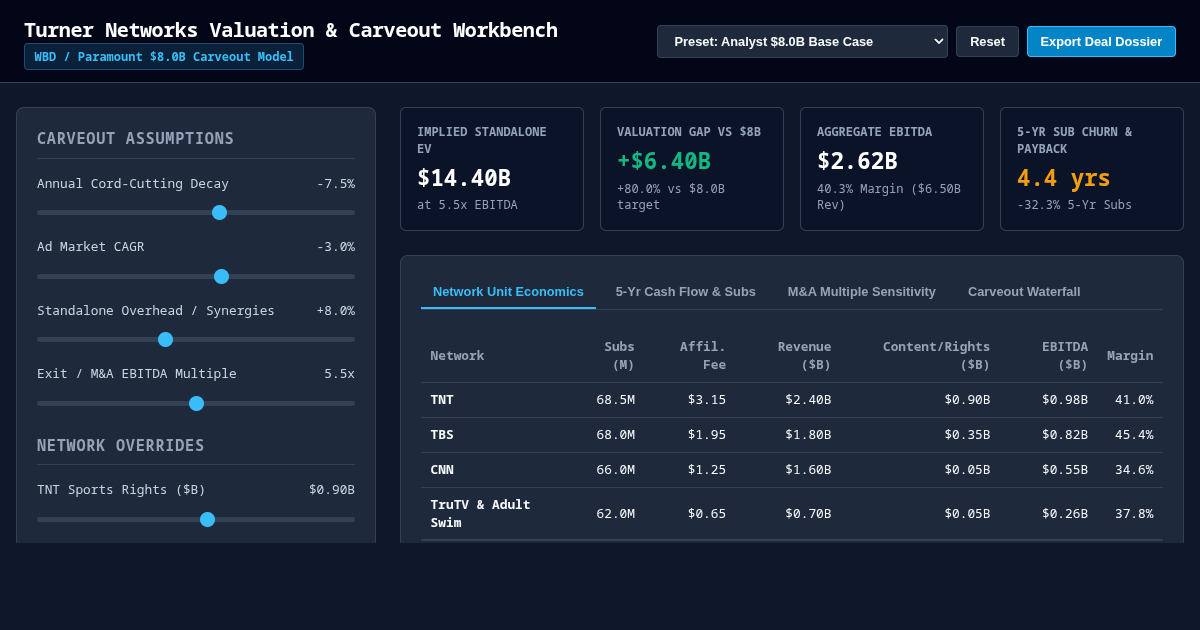Click TBS margin 45.4%
The width and height of the screenshot is (1200, 630).
(x=1134, y=434)
